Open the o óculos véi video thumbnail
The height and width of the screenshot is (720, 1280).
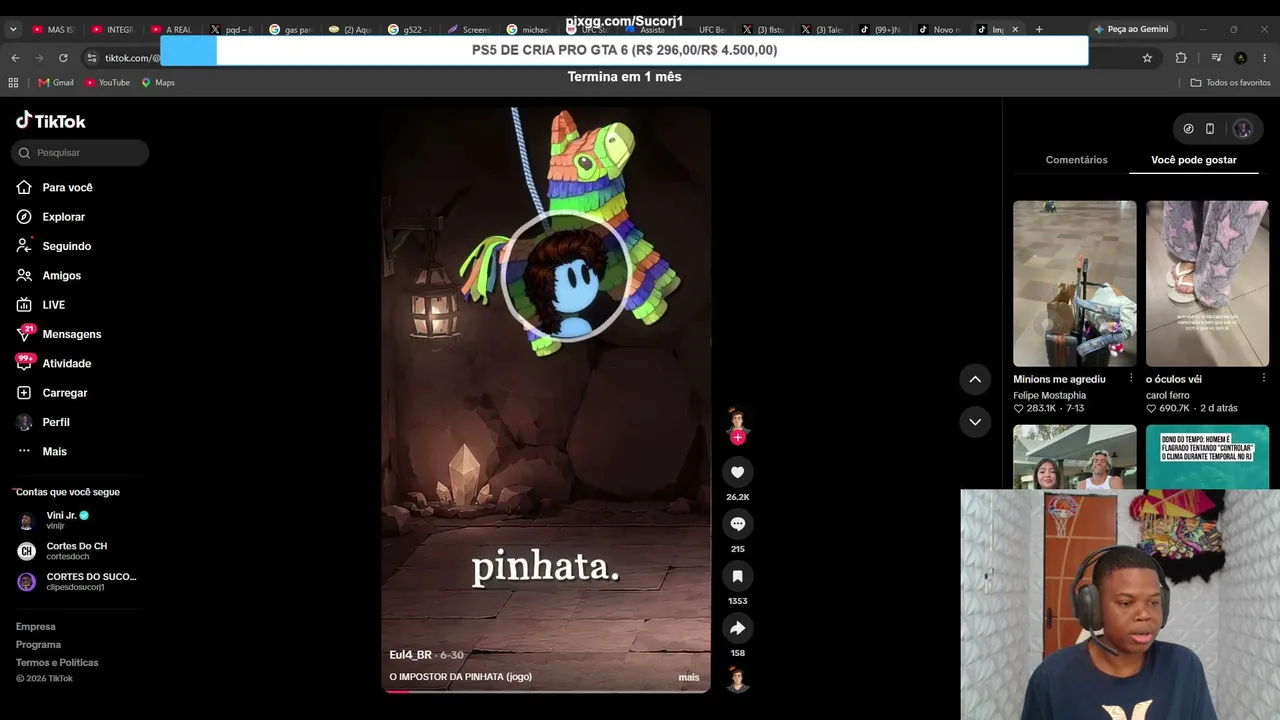click(1208, 284)
